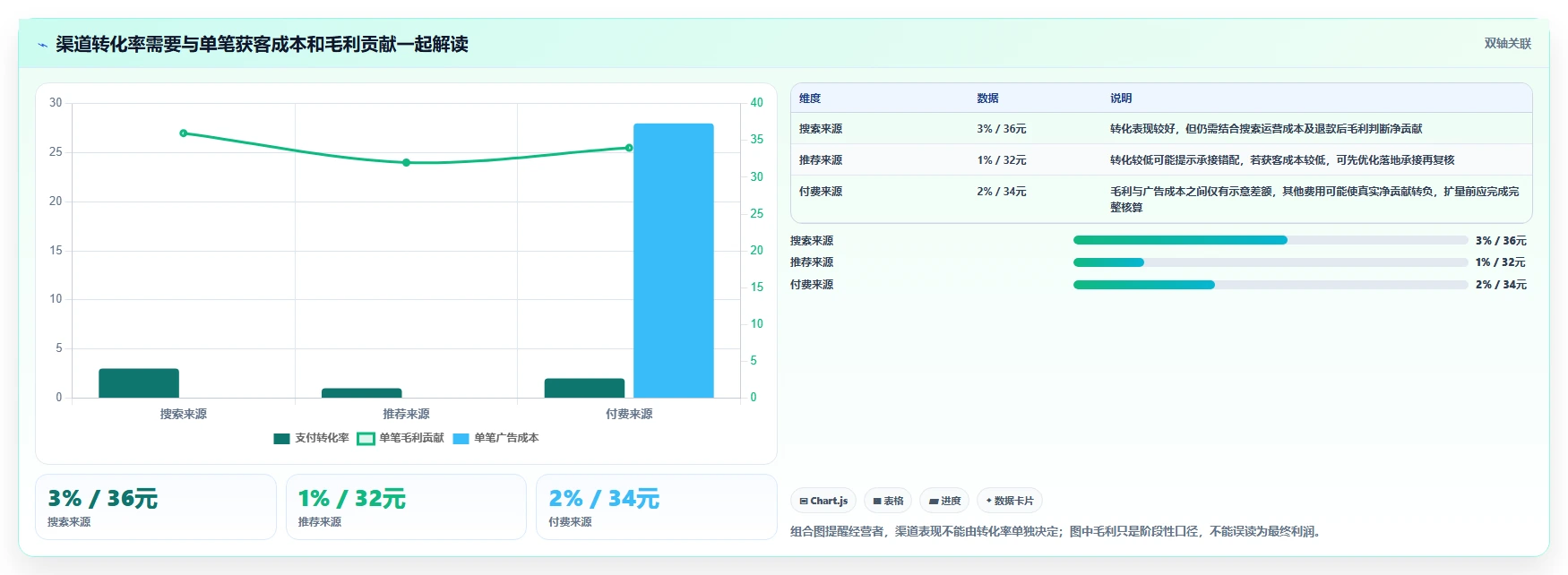This screenshot has width=1568, height=575.
Task: Click the dark green 支付转化率 legend swatch
Action: 281,439
